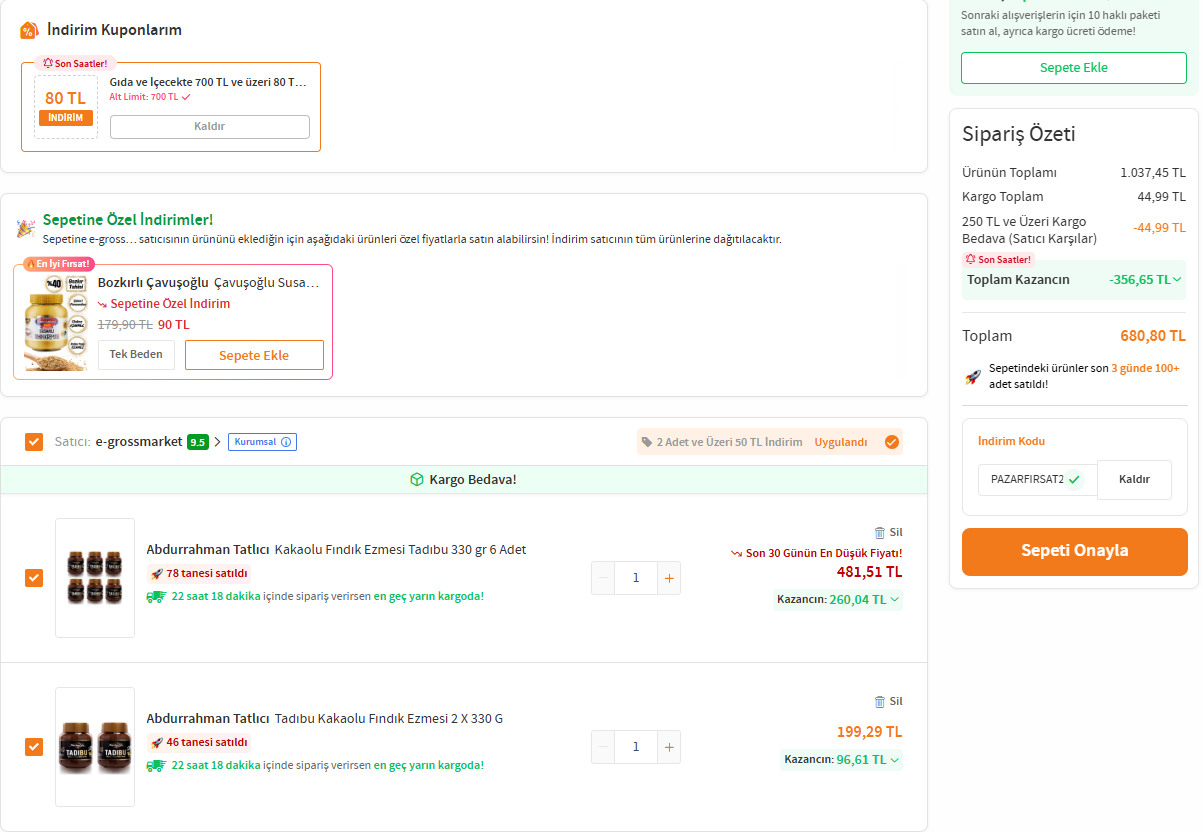The image size is (1203, 832).
Task: Confirm the cart with Sepeti Onayla
Action: point(1075,552)
